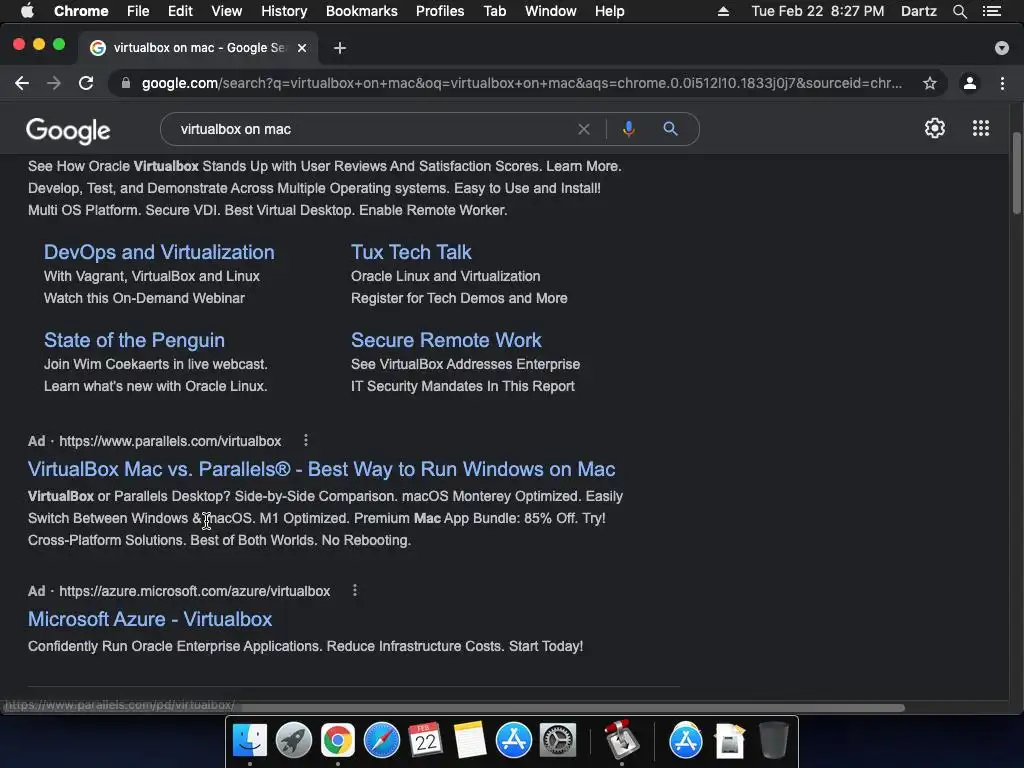The image size is (1024, 768).
Task: Open State of the Penguin link
Action: click(x=134, y=340)
